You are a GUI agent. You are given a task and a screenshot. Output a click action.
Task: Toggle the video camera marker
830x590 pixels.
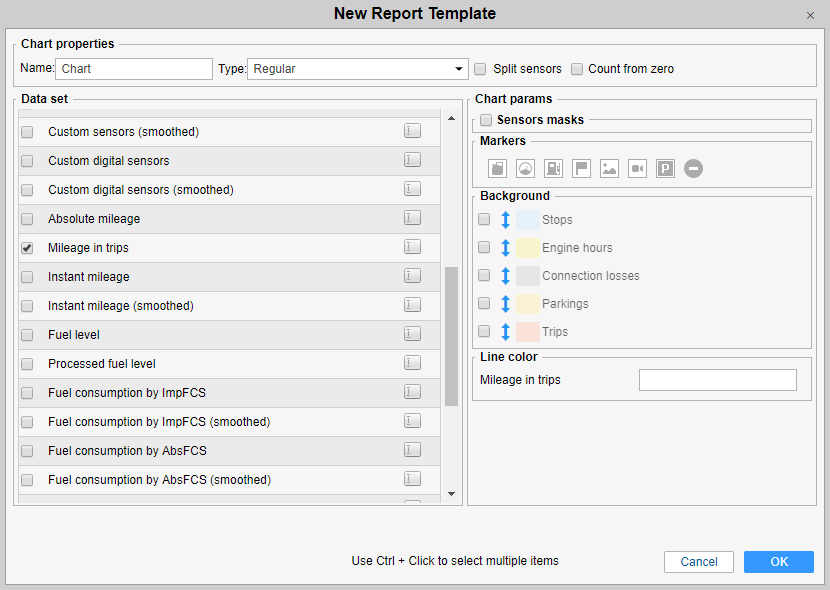click(x=637, y=169)
